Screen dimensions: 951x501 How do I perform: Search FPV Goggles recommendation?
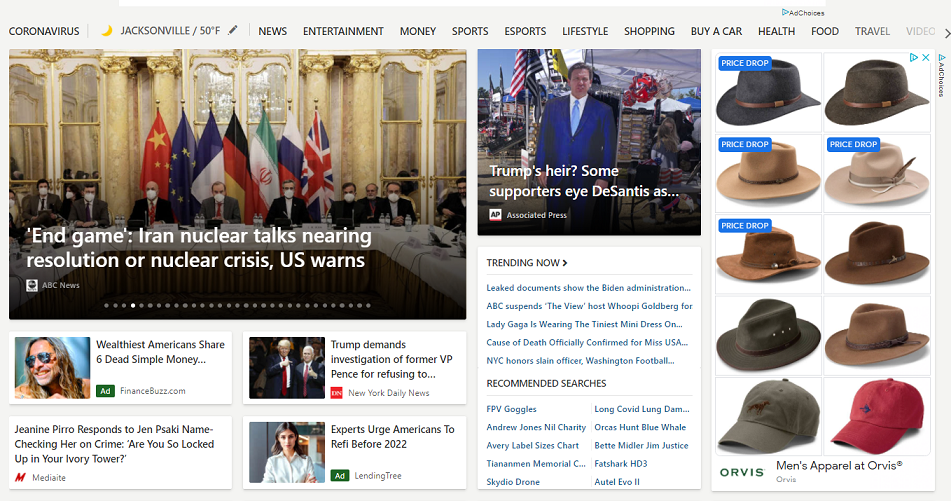(x=511, y=409)
